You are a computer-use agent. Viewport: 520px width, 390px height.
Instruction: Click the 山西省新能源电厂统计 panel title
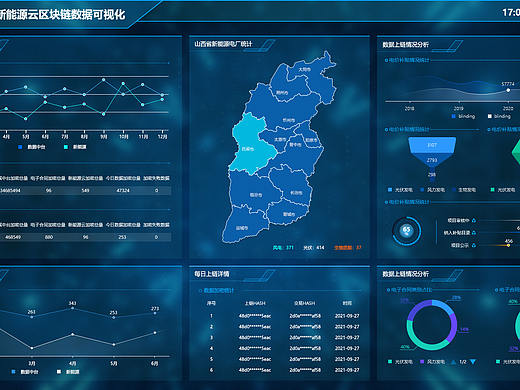223,44
